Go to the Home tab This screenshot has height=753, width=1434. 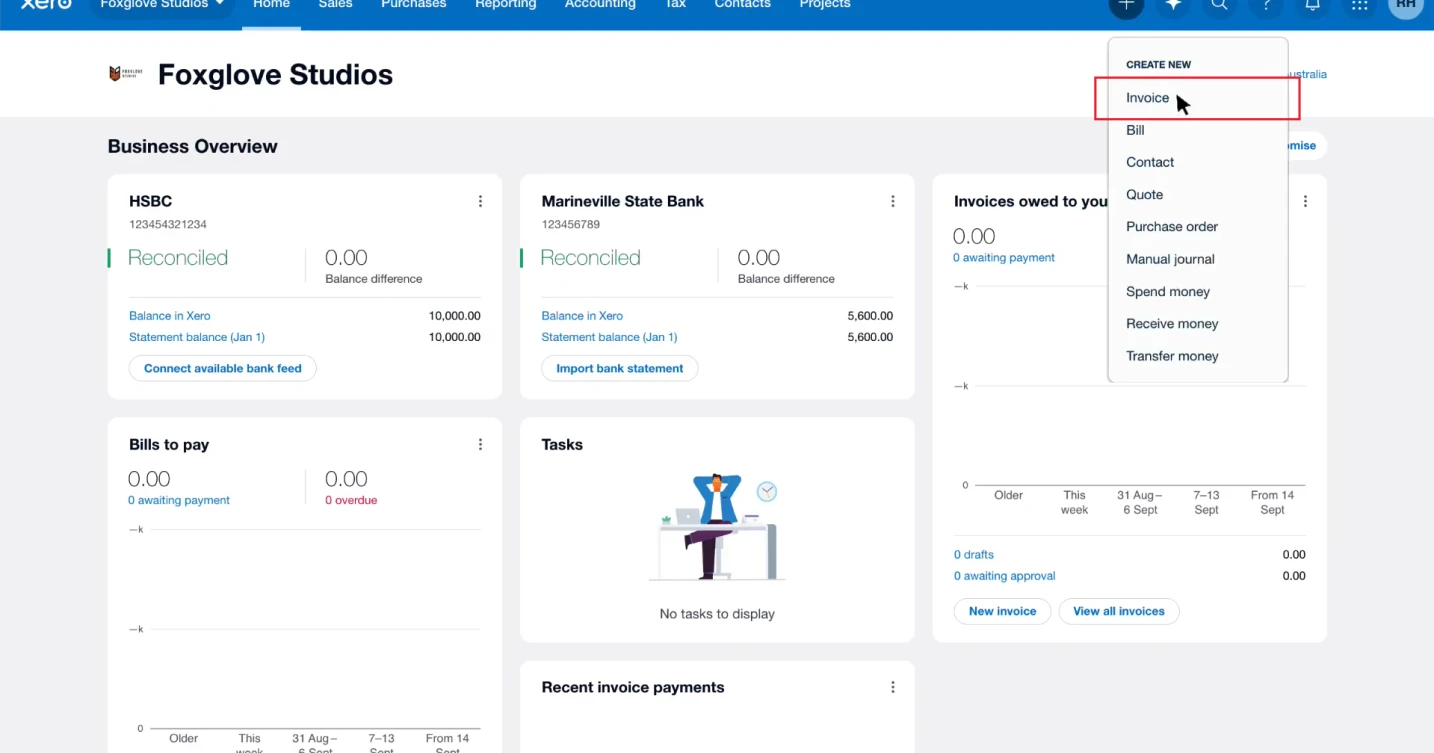[271, 5]
